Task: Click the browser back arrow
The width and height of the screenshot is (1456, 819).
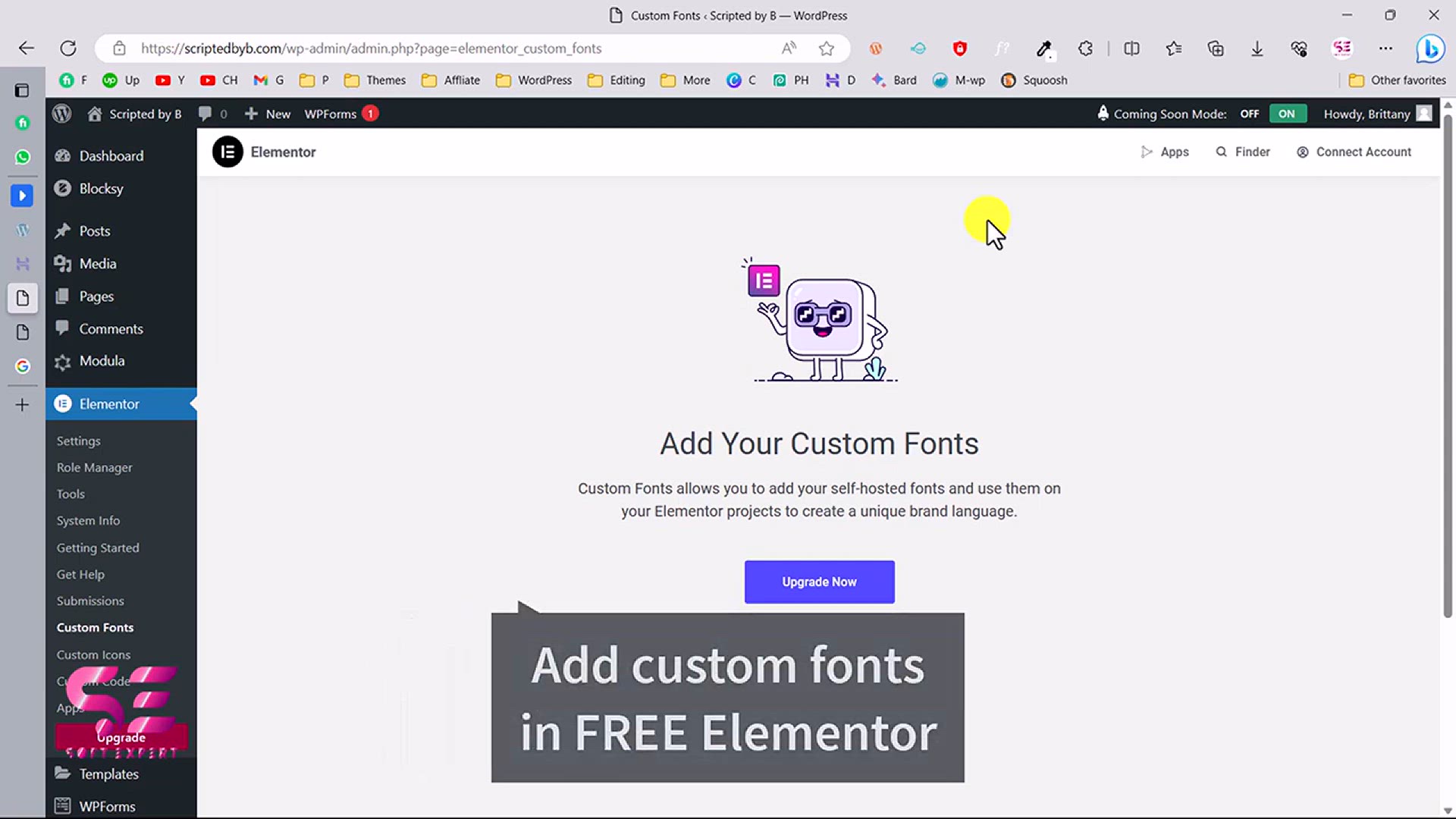Action: pos(27,49)
